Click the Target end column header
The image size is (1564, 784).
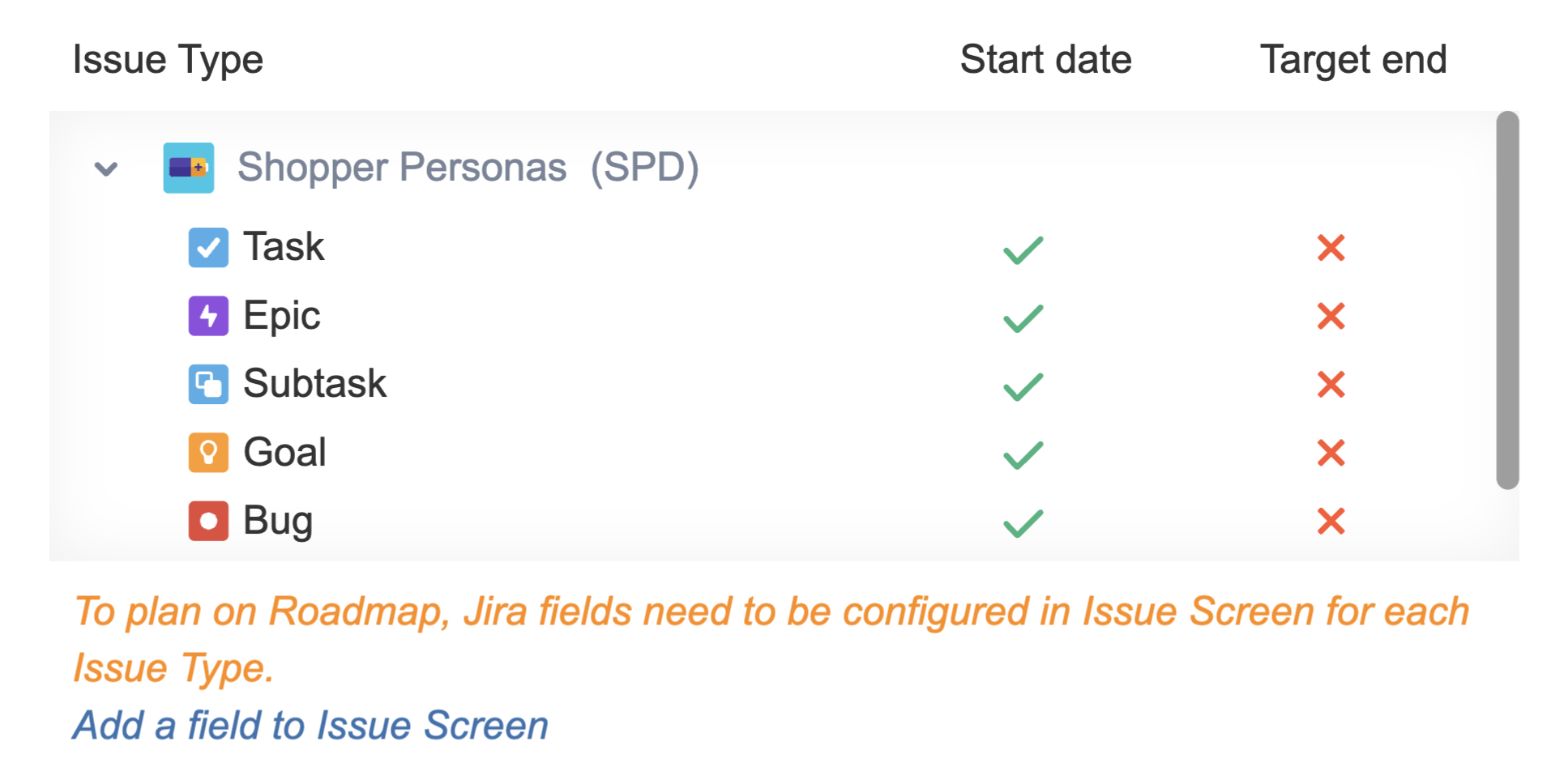click(x=1352, y=59)
